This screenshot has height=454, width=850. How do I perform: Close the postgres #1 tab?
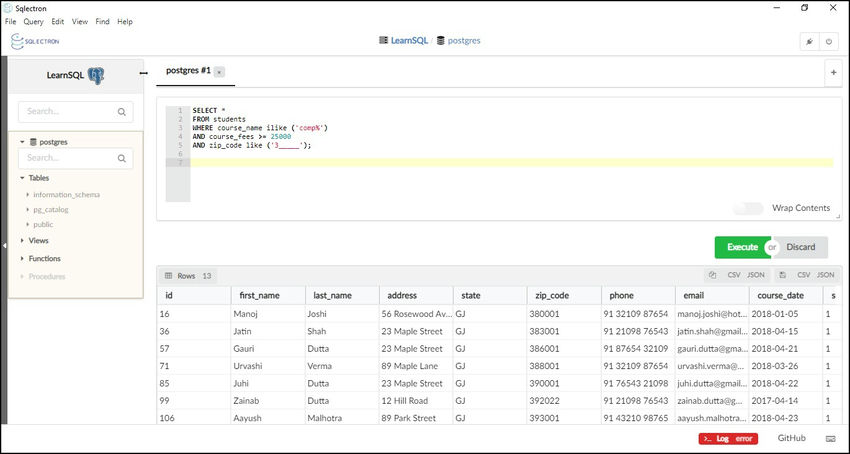[x=219, y=72]
